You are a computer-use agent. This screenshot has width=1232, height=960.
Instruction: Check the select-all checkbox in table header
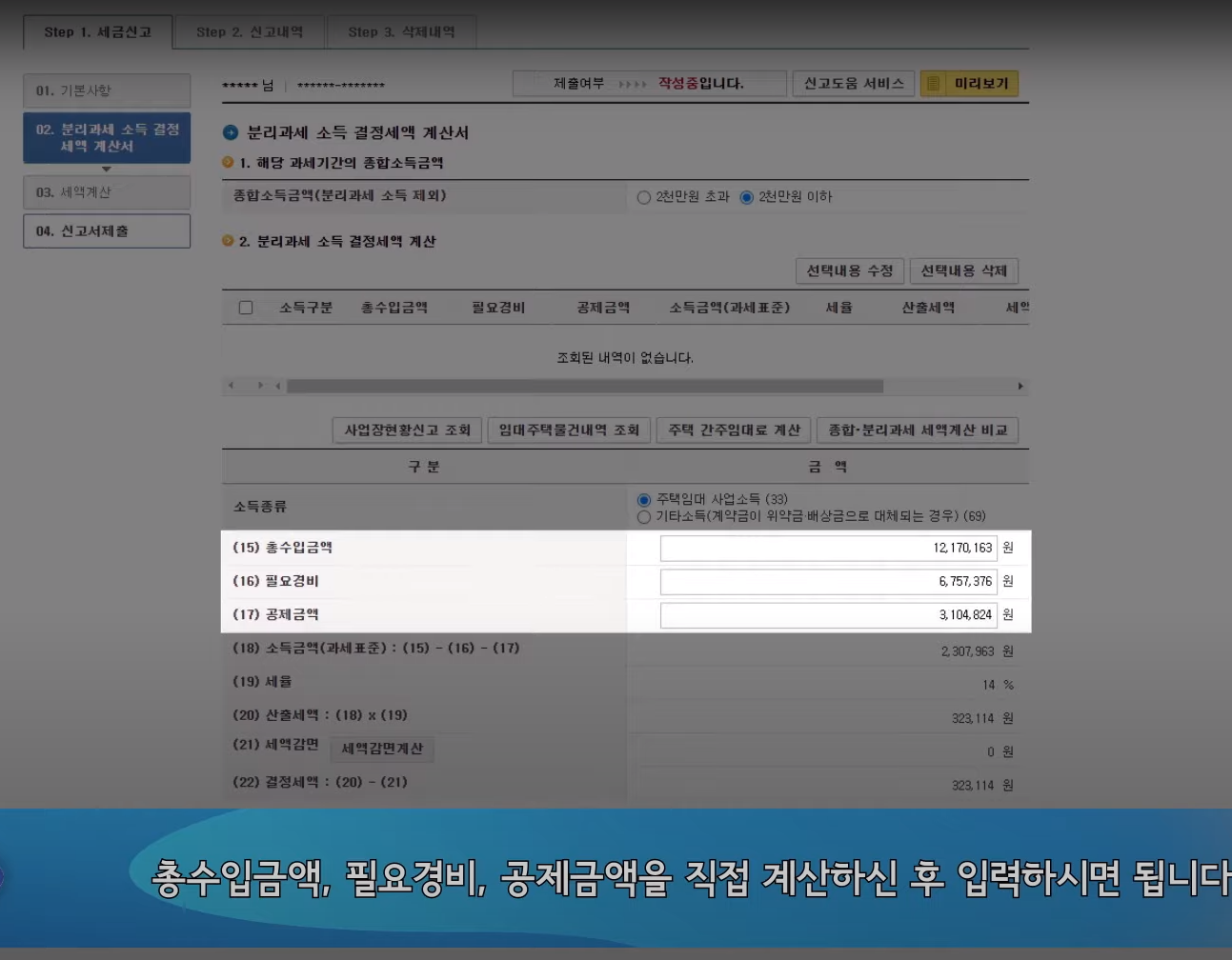(x=246, y=308)
